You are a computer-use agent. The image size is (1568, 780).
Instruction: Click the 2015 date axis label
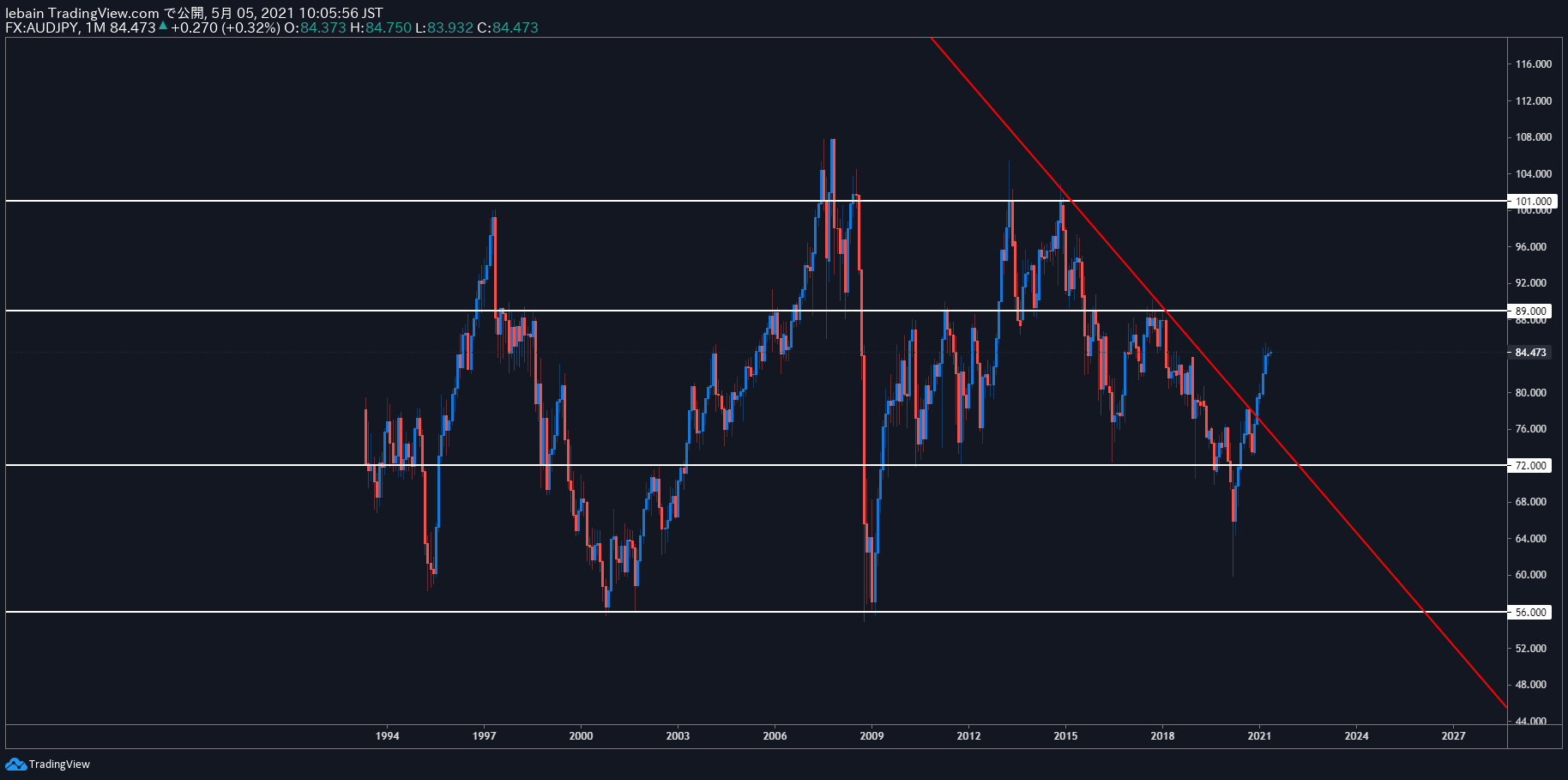pos(1065,736)
